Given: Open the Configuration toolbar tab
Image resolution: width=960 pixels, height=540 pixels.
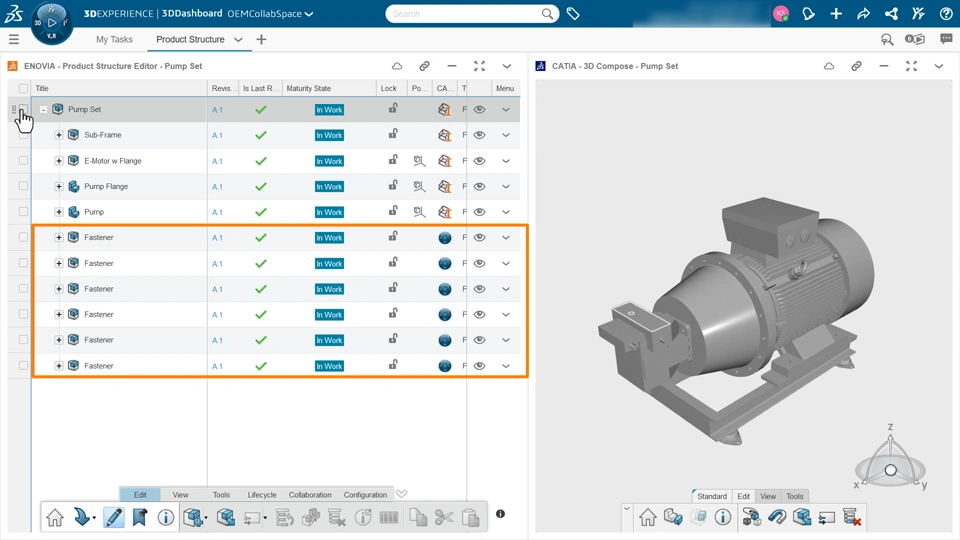Looking at the screenshot, I should pos(366,495).
